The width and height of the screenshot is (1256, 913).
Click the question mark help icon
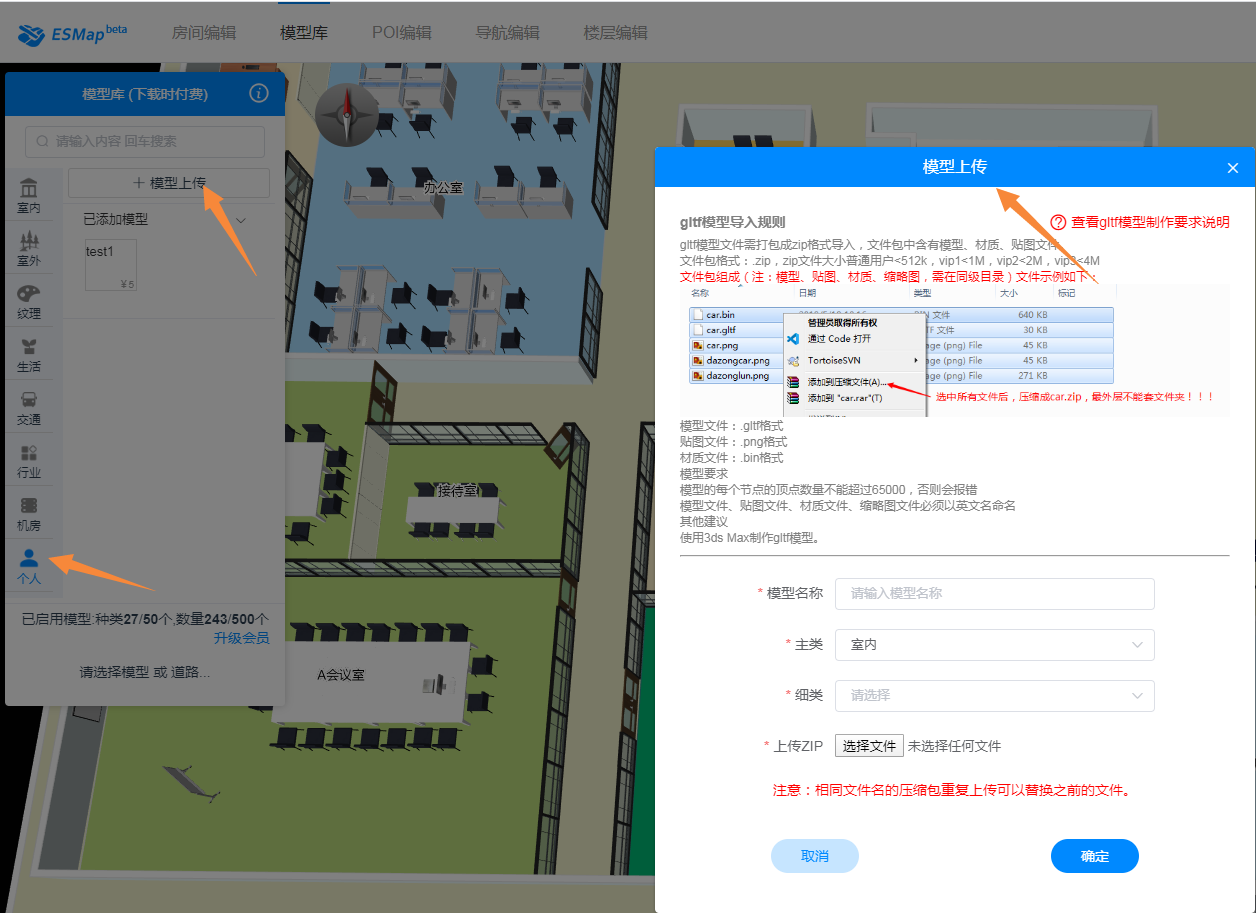click(x=1059, y=222)
